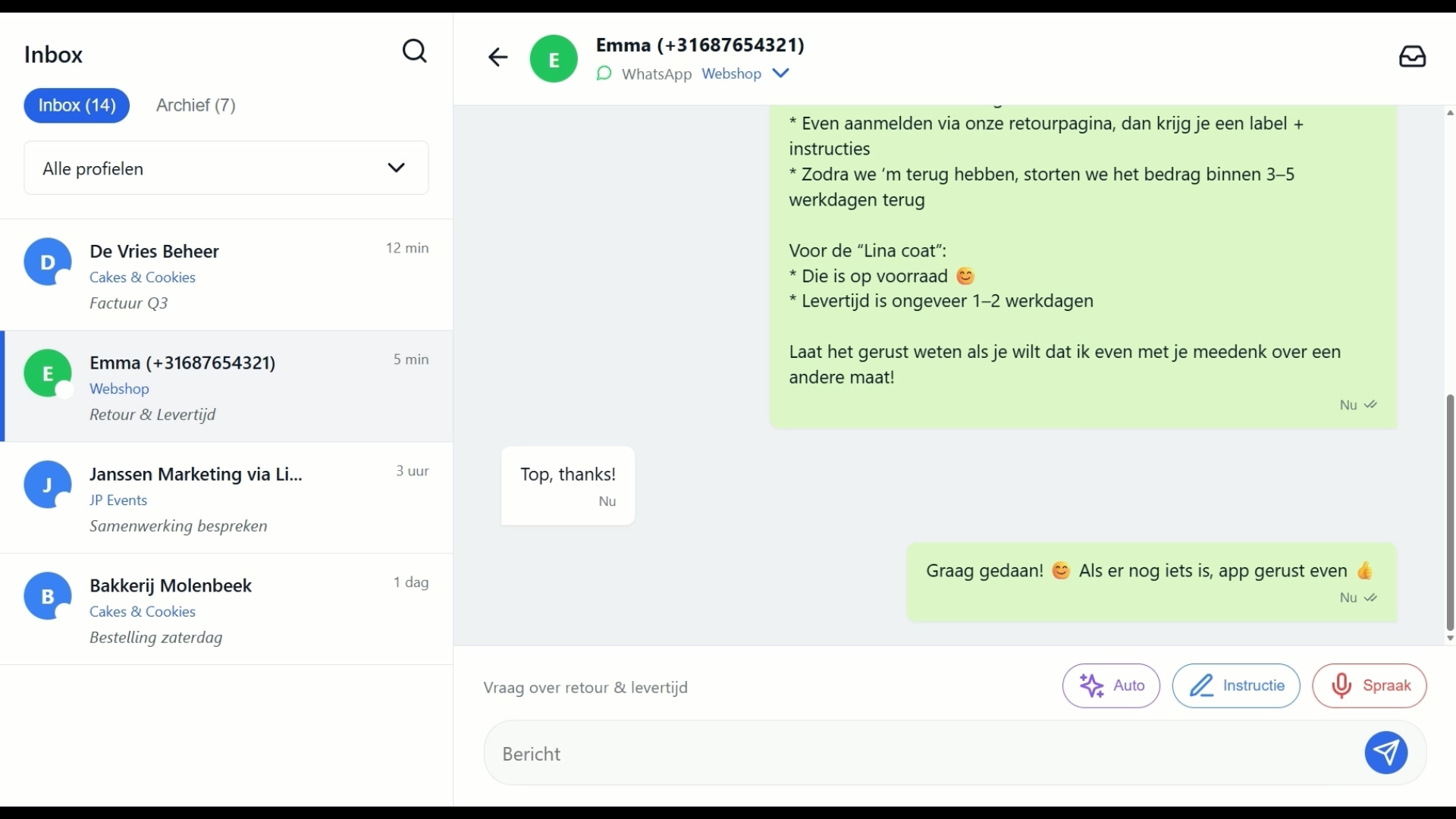Viewport: 1456px width, 819px height.
Task: Click Emma's avatar thumbnail in the conversation list
Action: point(48,373)
